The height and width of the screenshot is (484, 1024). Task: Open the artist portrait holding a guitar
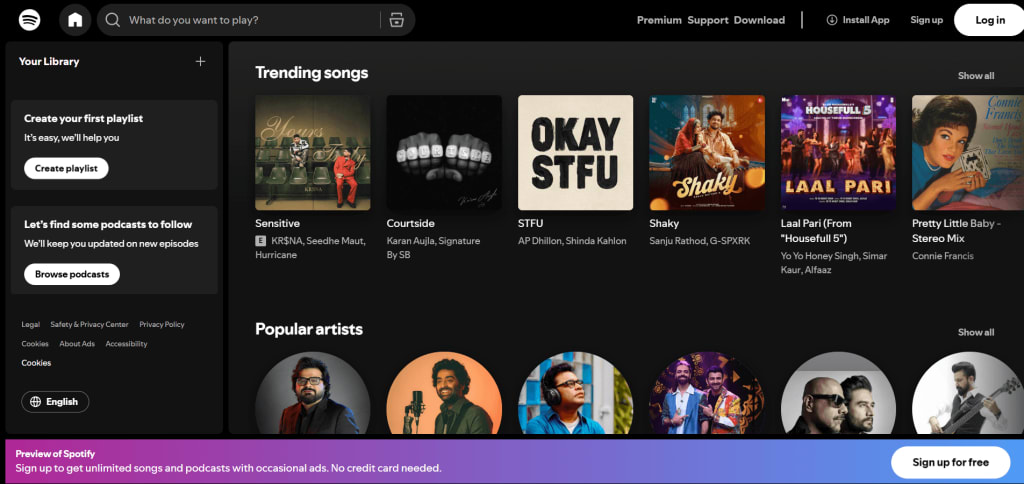point(968,393)
